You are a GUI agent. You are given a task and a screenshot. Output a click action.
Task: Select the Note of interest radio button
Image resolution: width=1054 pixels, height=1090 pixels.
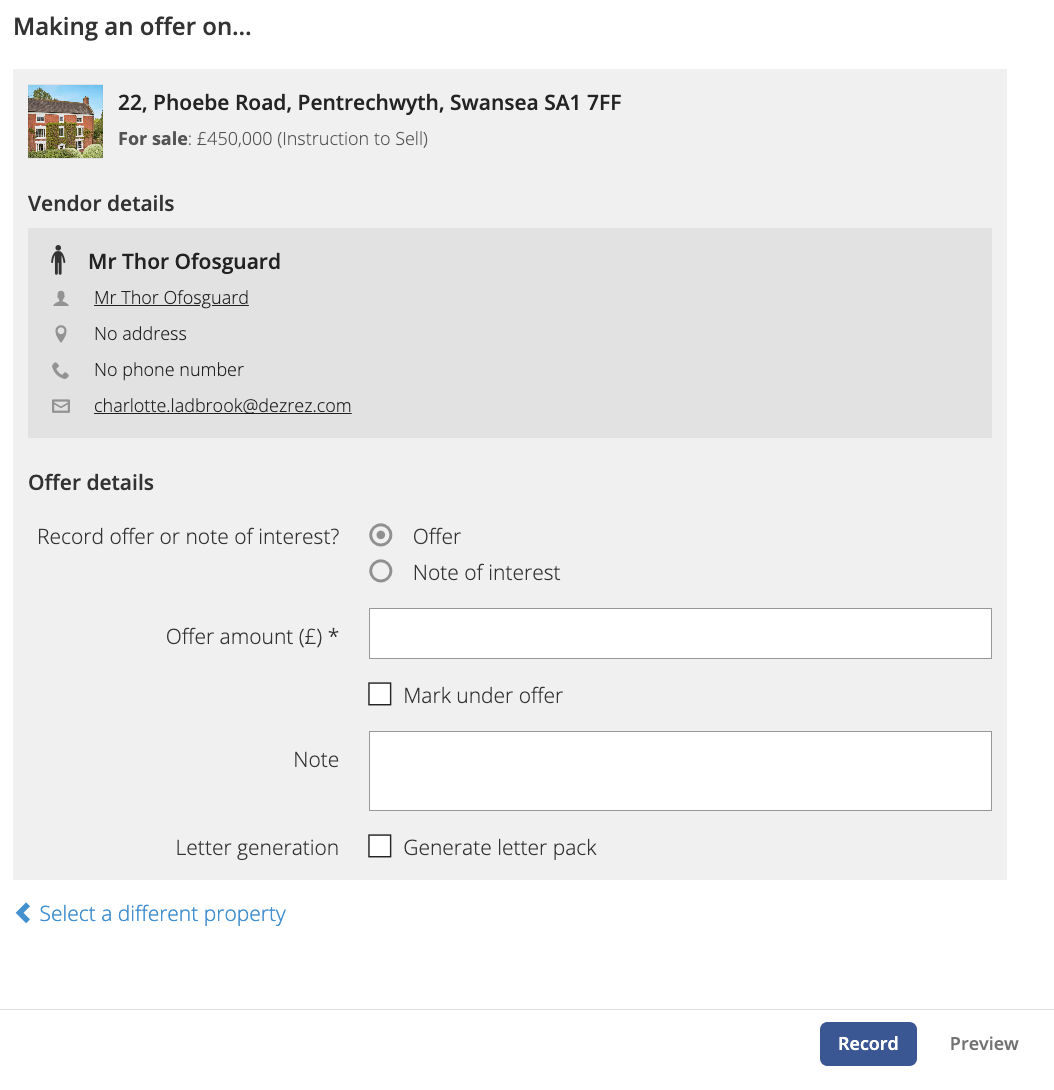(x=380, y=571)
